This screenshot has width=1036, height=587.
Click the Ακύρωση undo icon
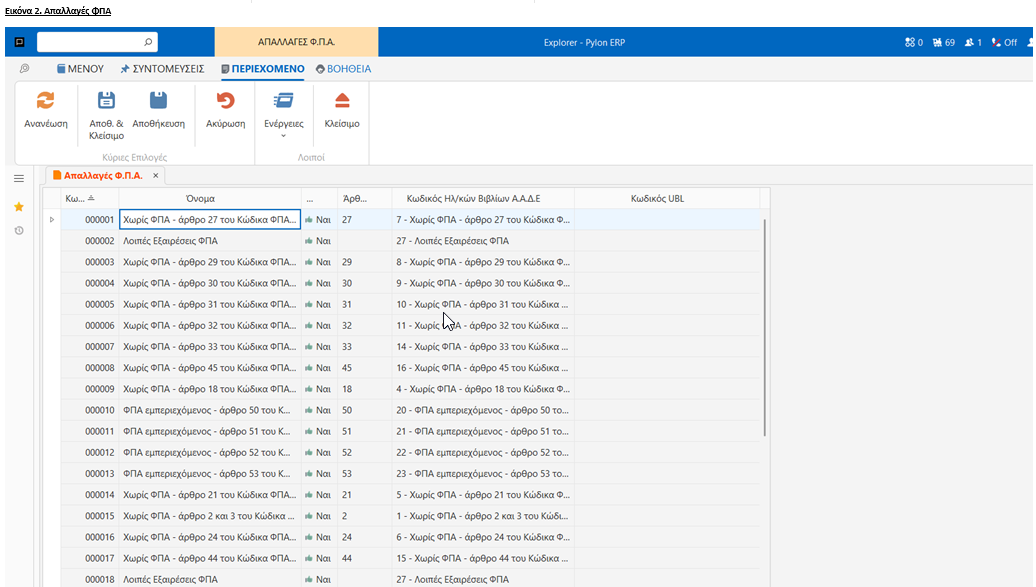point(225,101)
